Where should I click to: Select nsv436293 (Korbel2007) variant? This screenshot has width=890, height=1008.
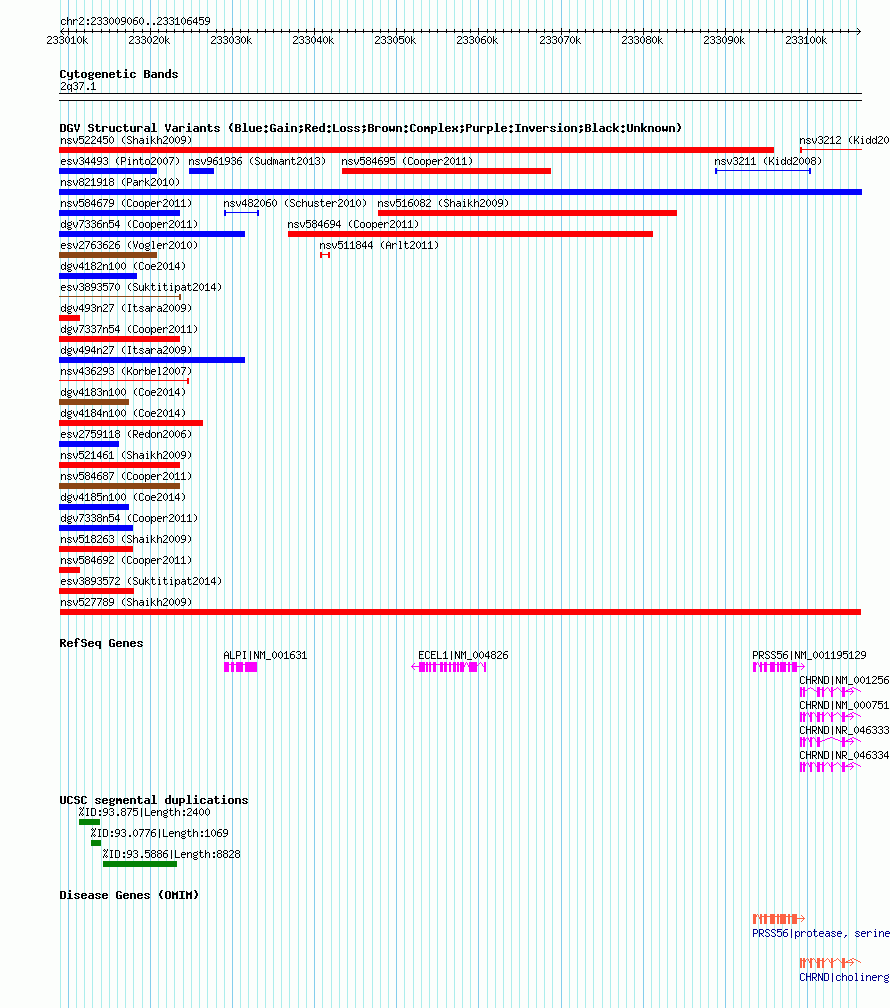click(x=126, y=372)
